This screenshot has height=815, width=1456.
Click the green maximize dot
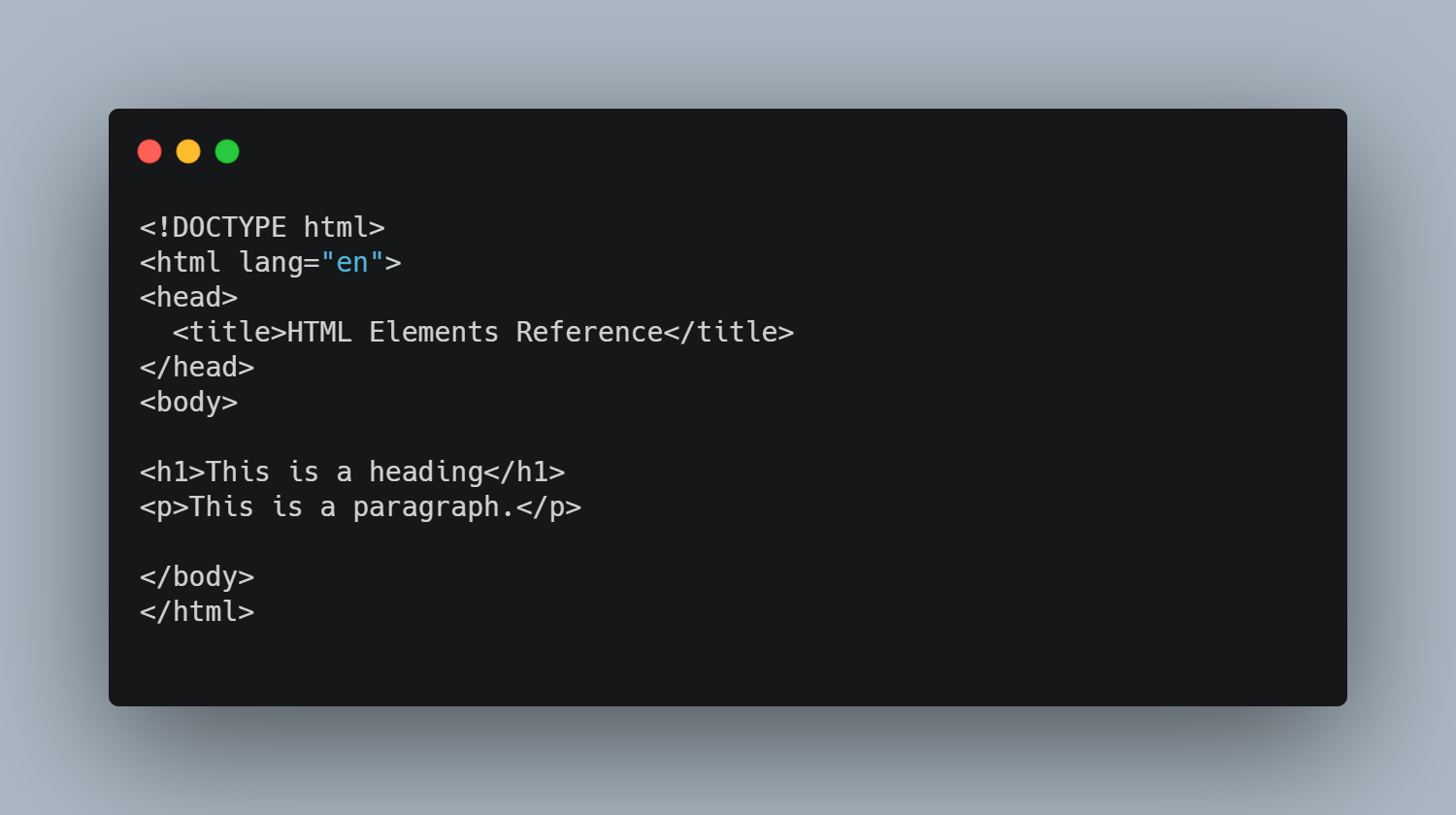227,151
